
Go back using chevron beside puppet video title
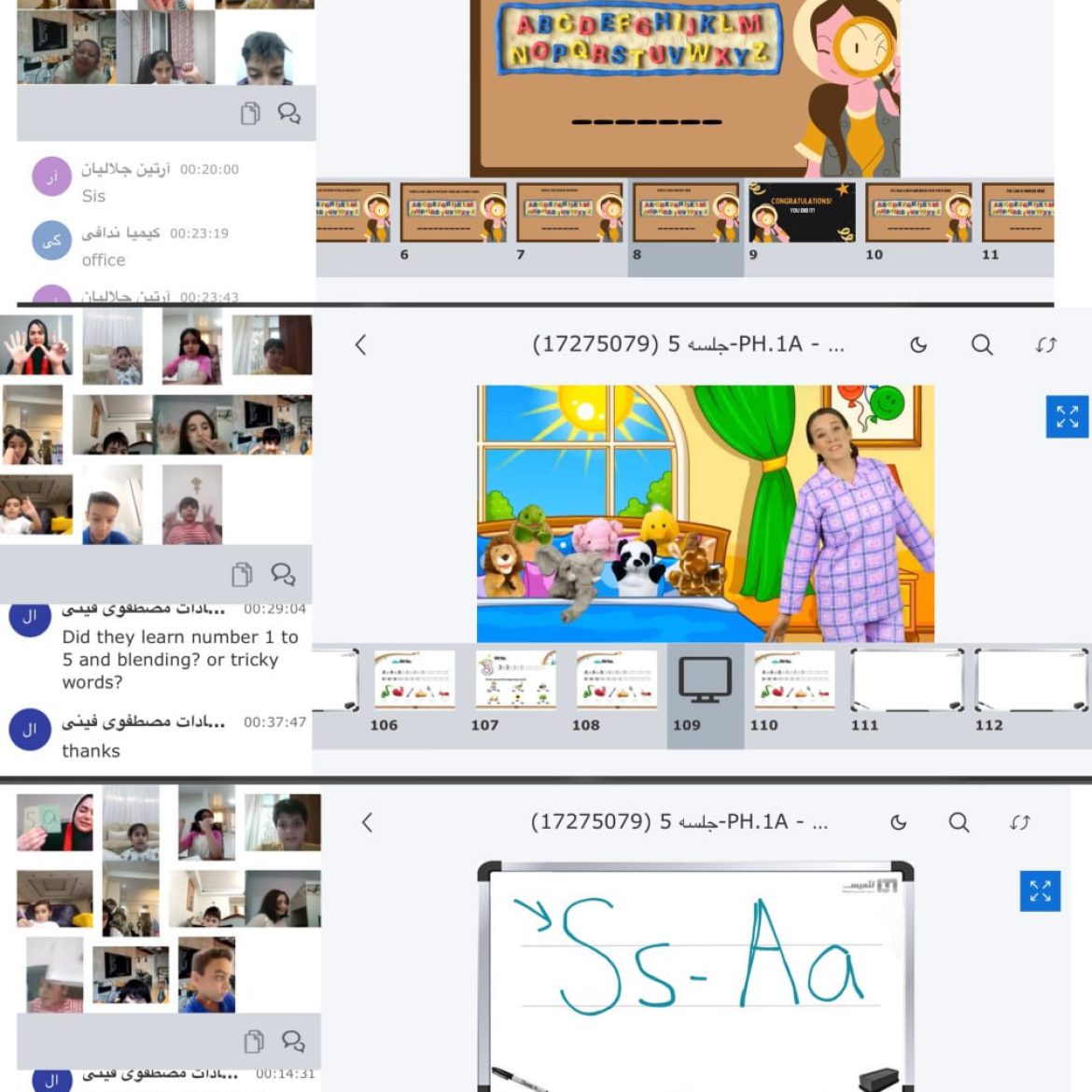tap(361, 345)
